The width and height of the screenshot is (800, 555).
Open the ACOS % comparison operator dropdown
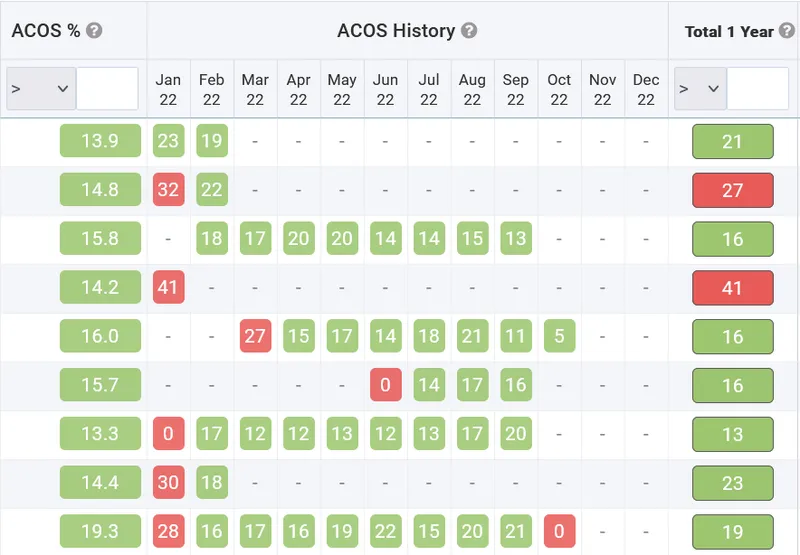tap(40, 89)
